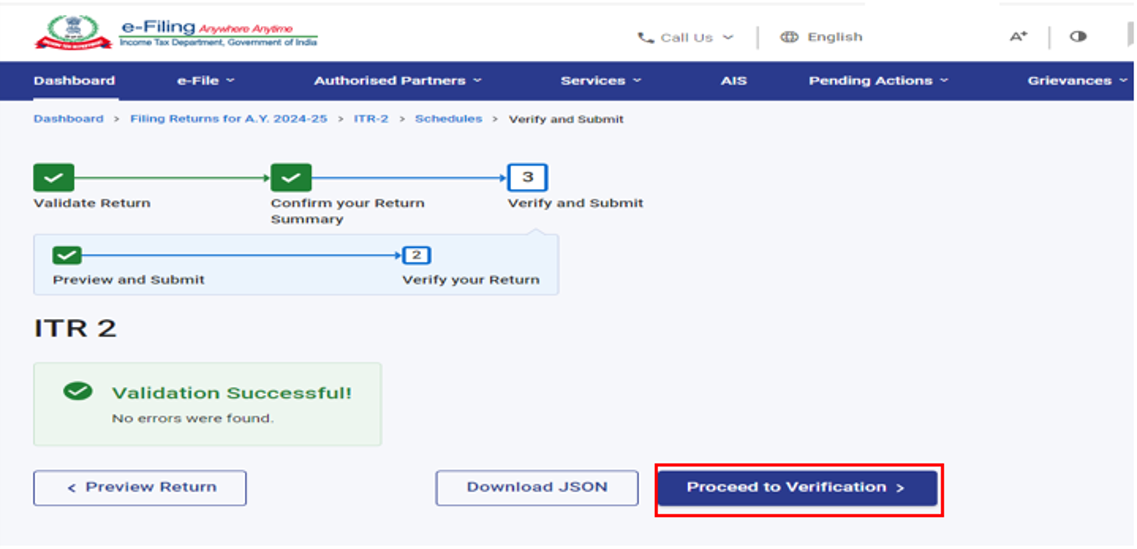Click the Proceed to Verification button
The width and height of the screenshot is (1137, 549).
tap(796, 488)
